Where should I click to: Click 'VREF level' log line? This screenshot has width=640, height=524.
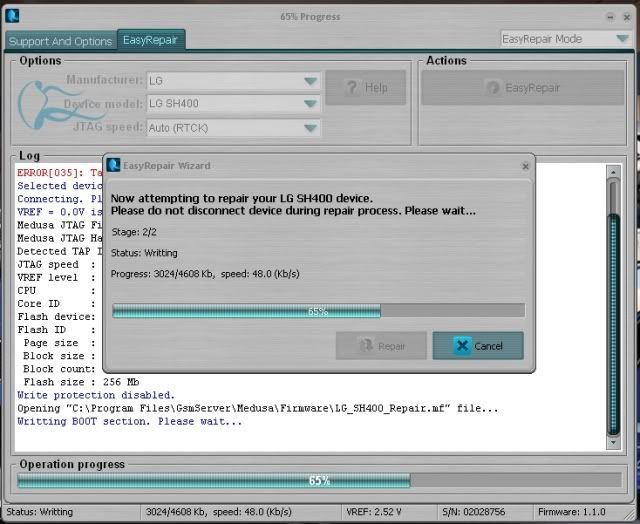(56, 278)
